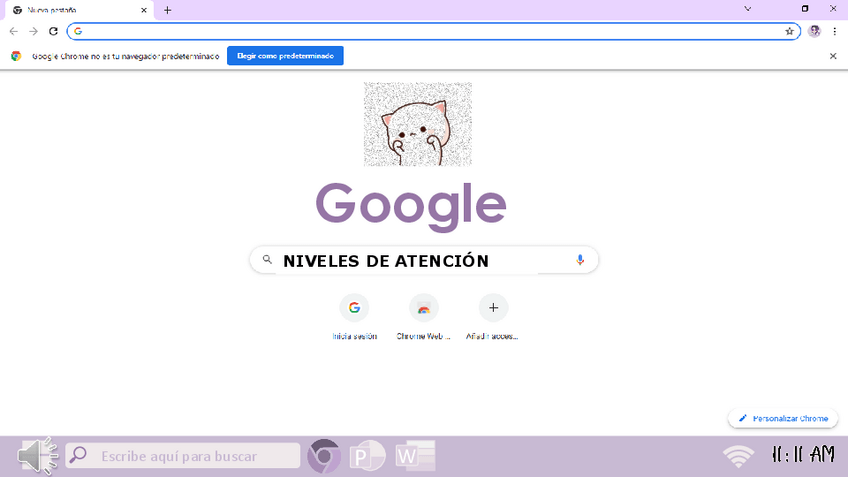The image size is (848, 477).
Task: Open the Inicia sesión shortcut
Action: click(x=354, y=317)
